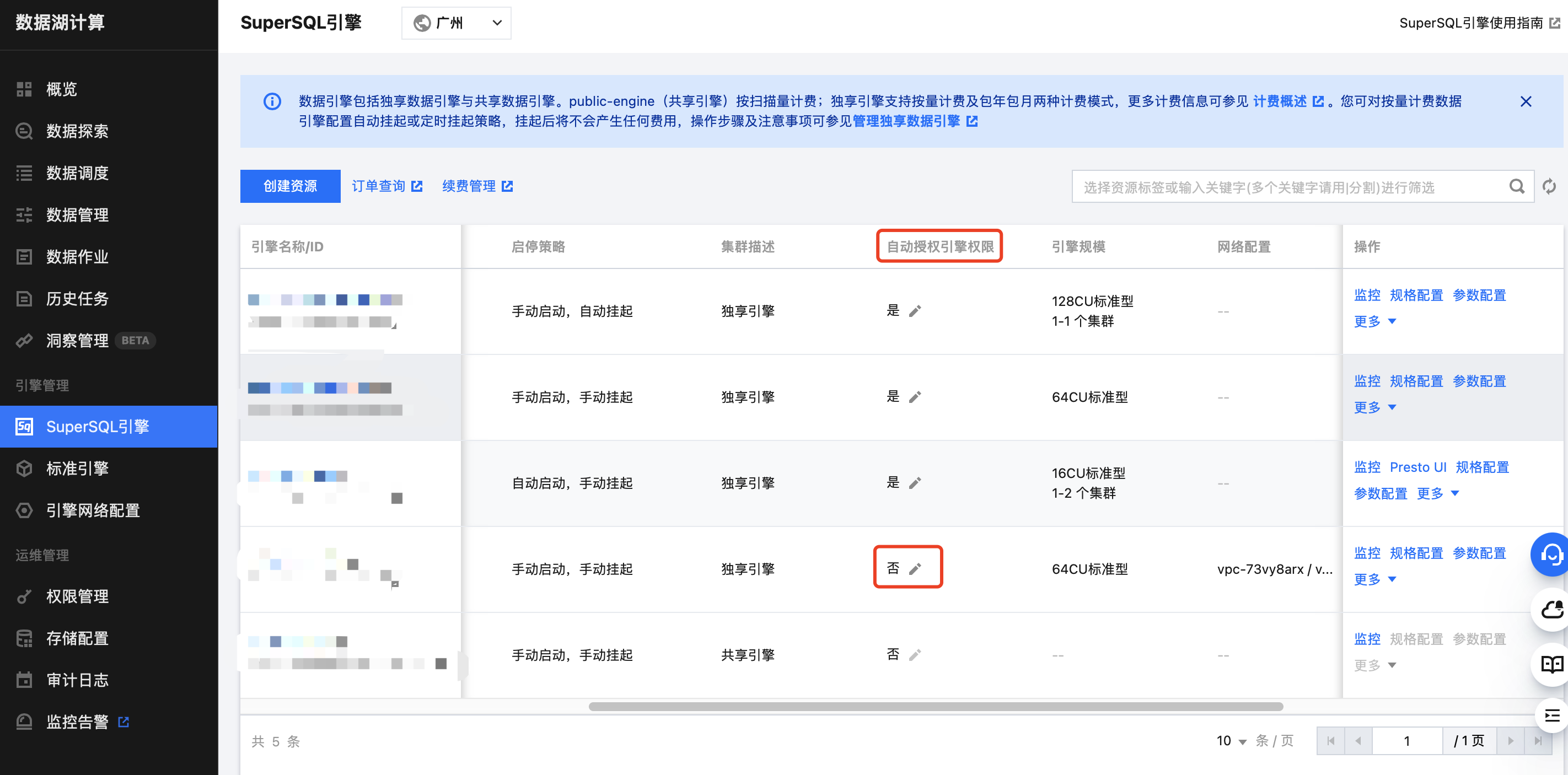Click the 创建资源 button
The image size is (1568, 775).
(x=290, y=186)
